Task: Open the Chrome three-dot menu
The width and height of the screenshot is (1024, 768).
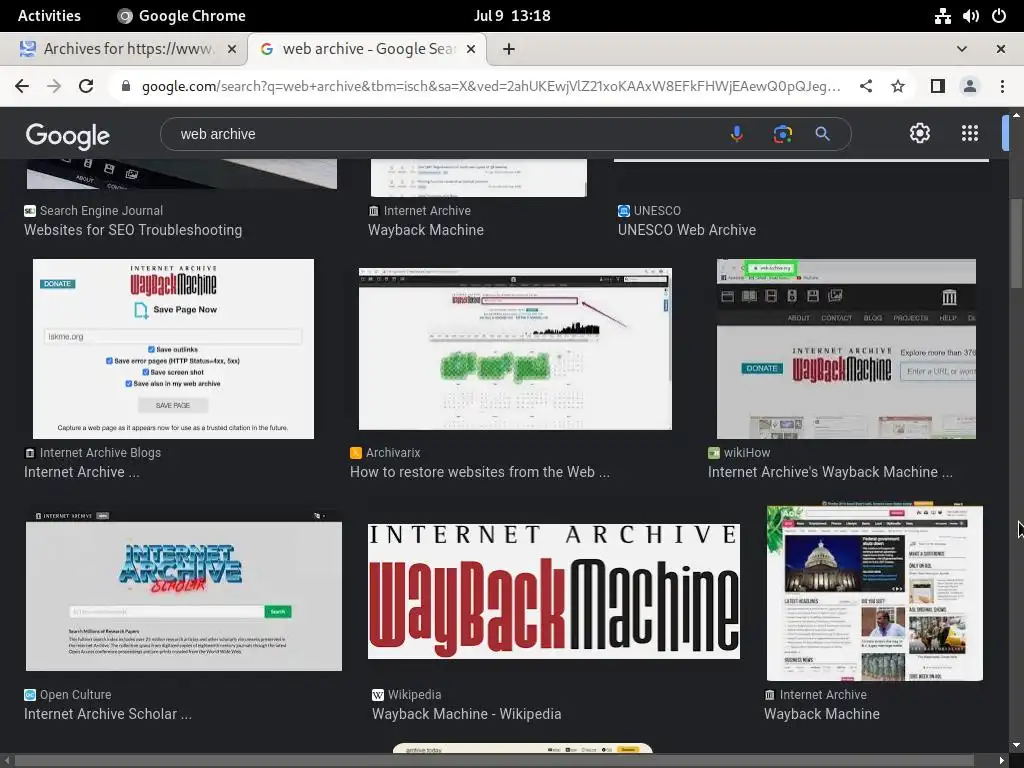Action: click(1002, 86)
